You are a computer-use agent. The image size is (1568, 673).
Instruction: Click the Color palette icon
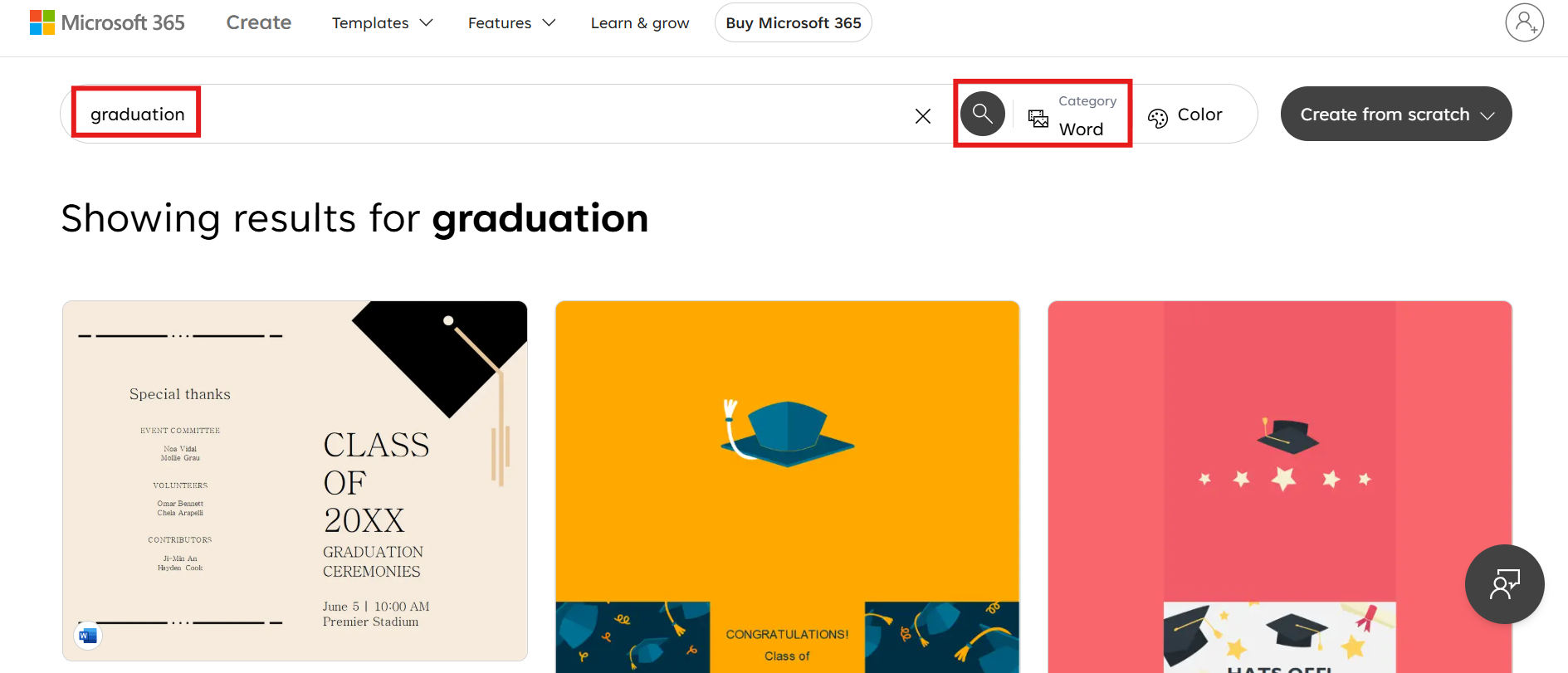pyautogui.click(x=1157, y=118)
